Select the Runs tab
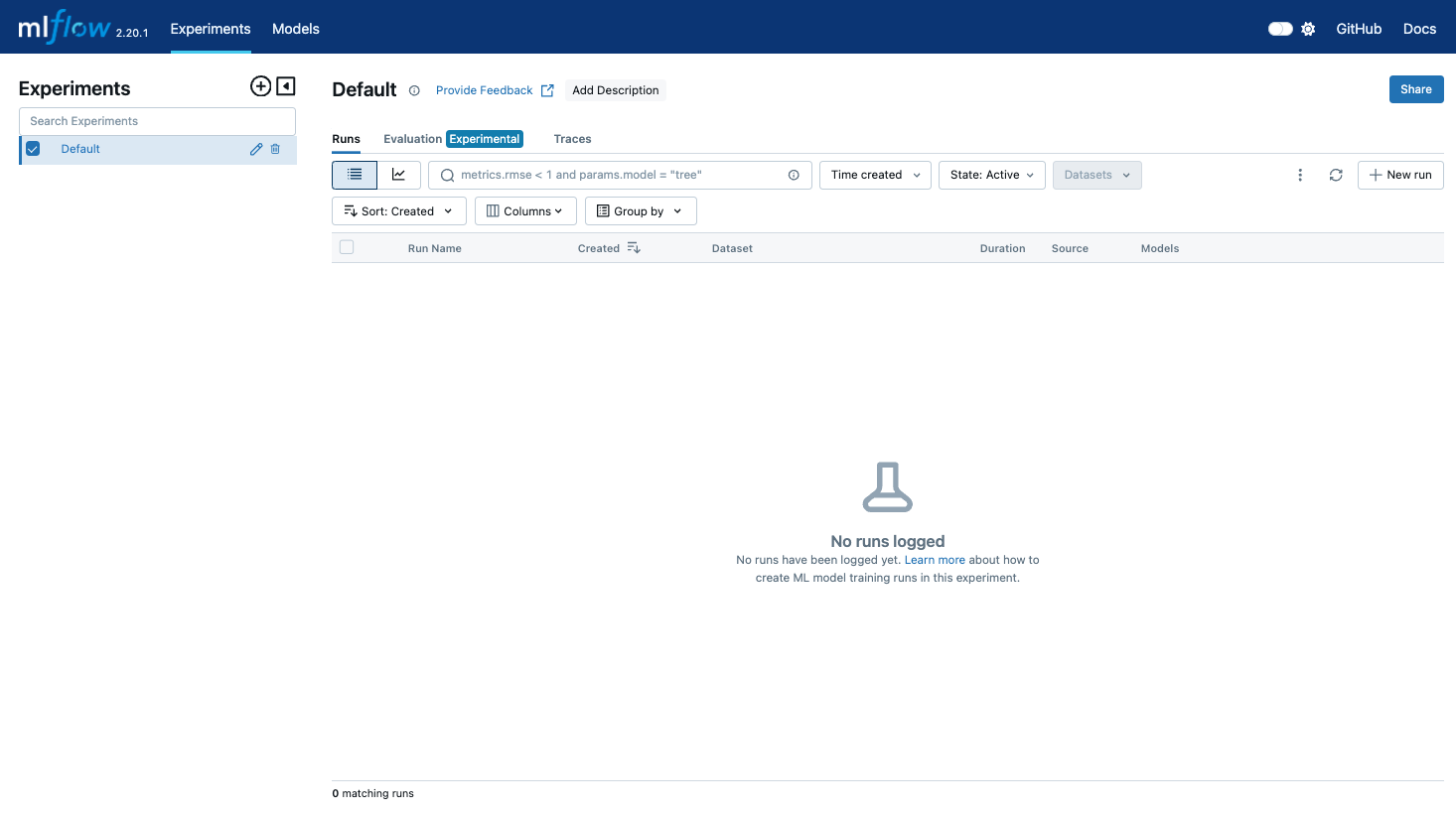Viewport: 1456px width, 814px height. click(347, 139)
